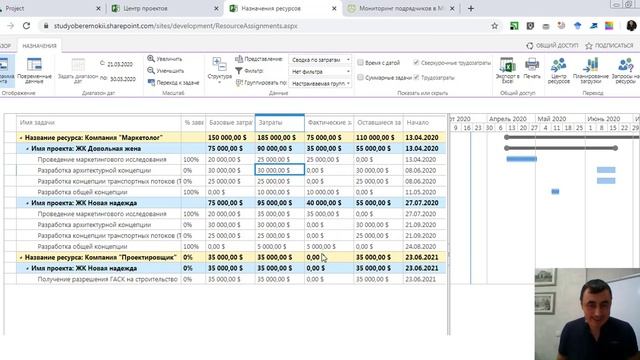640x360 pixels.
Task: Click the Затраты column header
Action: (280, 122)
